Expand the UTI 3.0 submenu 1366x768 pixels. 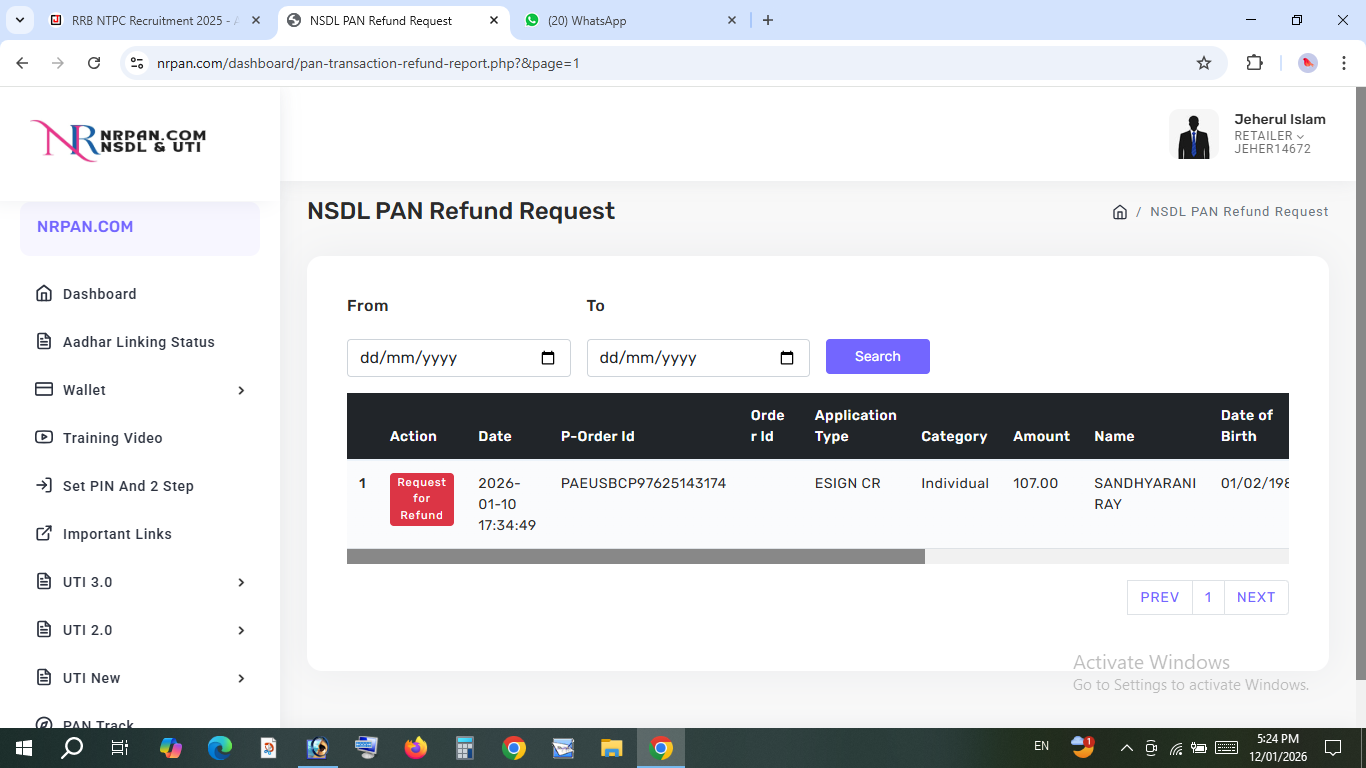(x=140, y=582)
